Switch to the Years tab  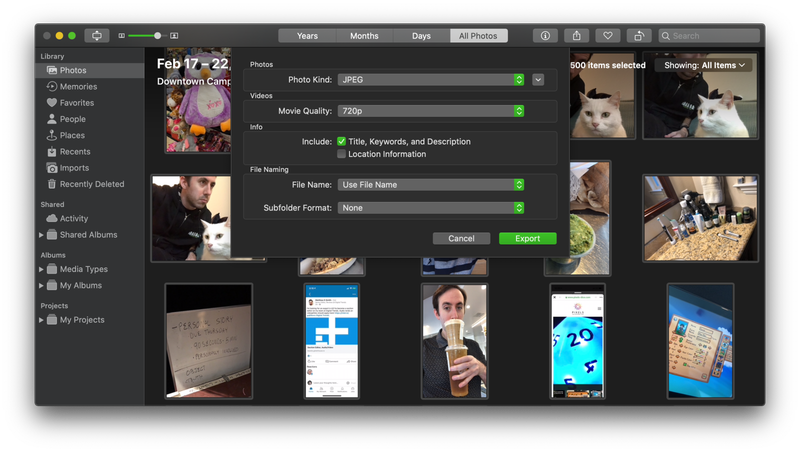307,36
